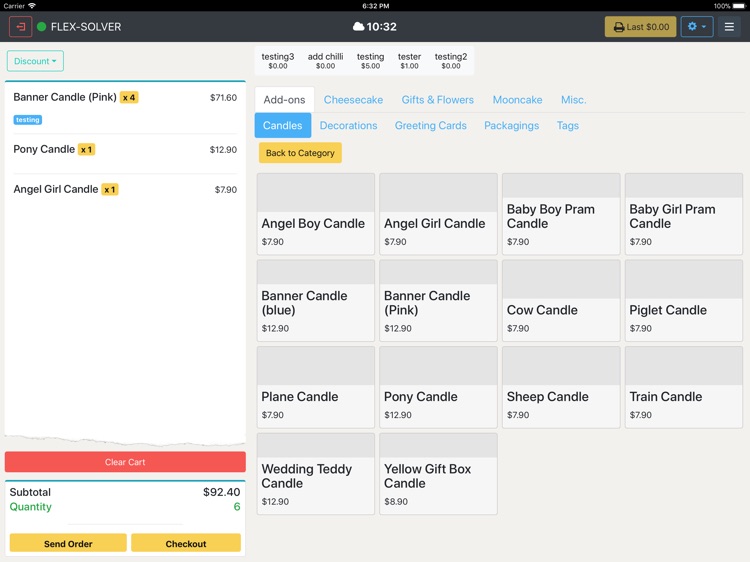Click the 10:32 clock display
This screenshot has width=750, height=562.
pyautogui.click(x=381, y=27)
